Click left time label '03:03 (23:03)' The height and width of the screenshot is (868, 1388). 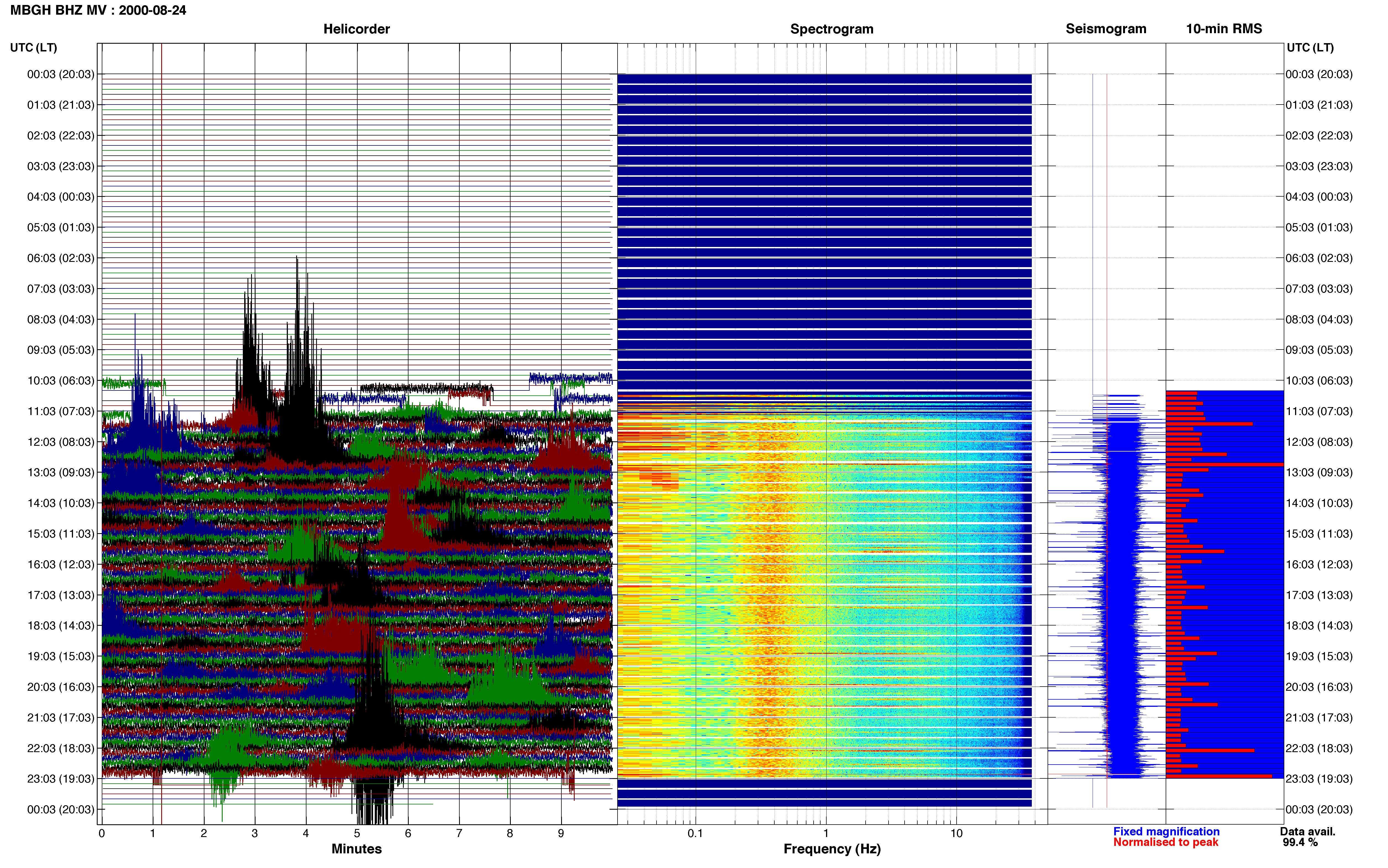(x=61, y=166)
